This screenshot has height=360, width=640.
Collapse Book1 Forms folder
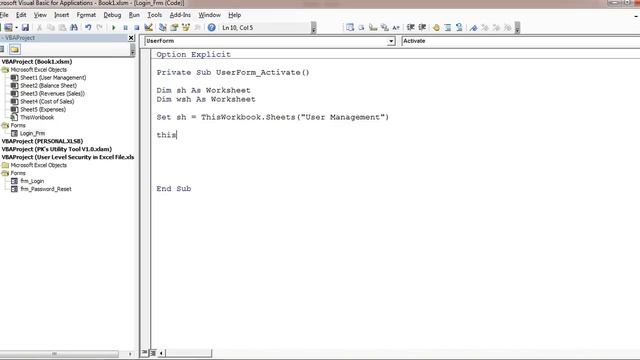[5, 125]
